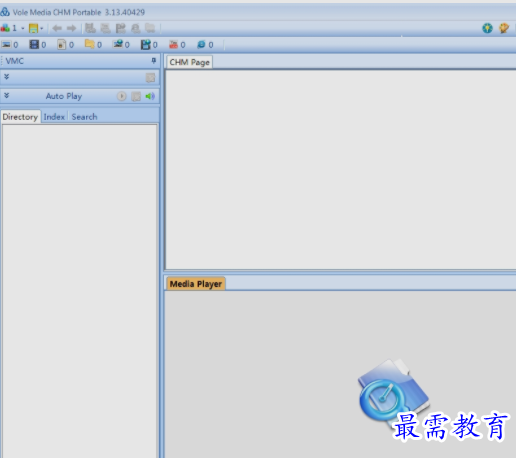Click the greyed-out printer toolbar icon
This screenshot has width=516, height=458.
(105, 28)
